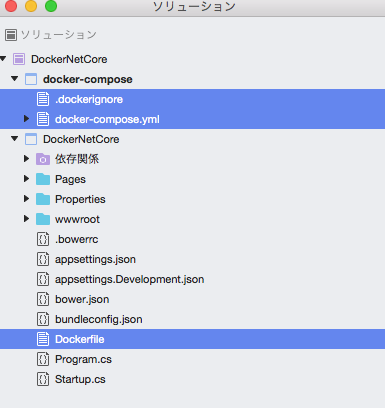Click the green zoom window button

pos(51,6)
